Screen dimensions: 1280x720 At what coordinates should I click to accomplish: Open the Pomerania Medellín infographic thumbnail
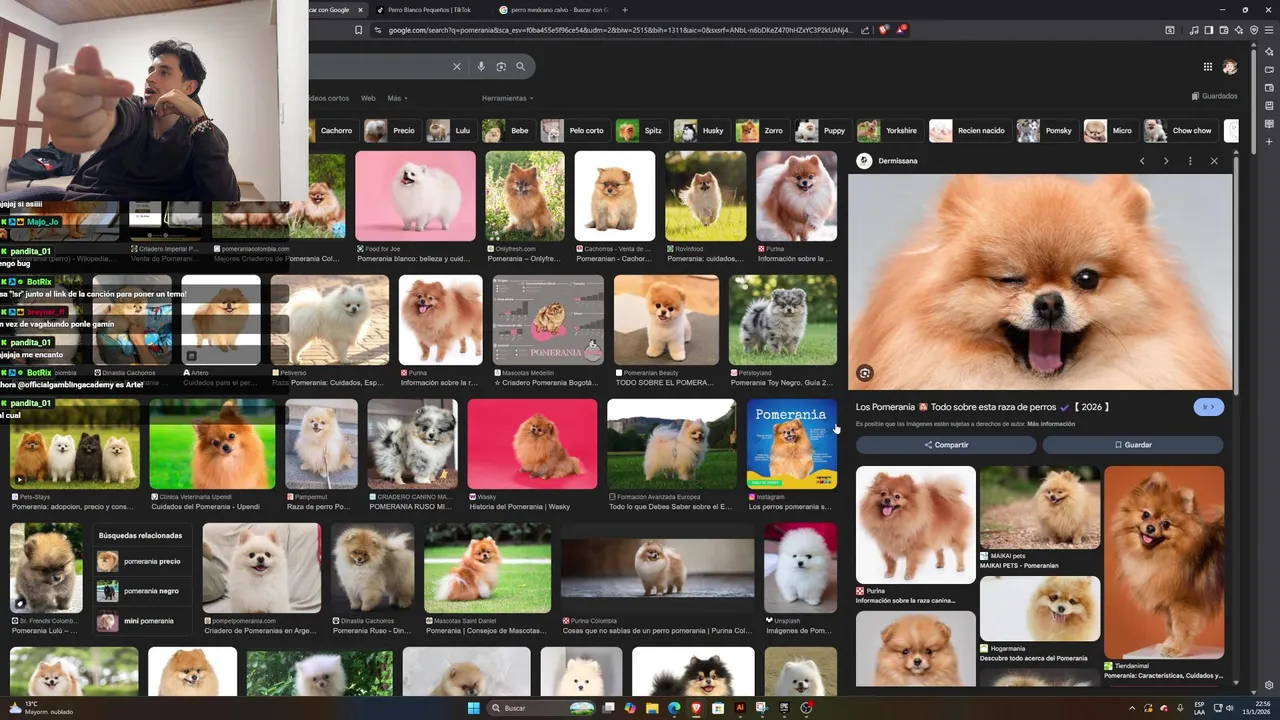coord(549,320)
